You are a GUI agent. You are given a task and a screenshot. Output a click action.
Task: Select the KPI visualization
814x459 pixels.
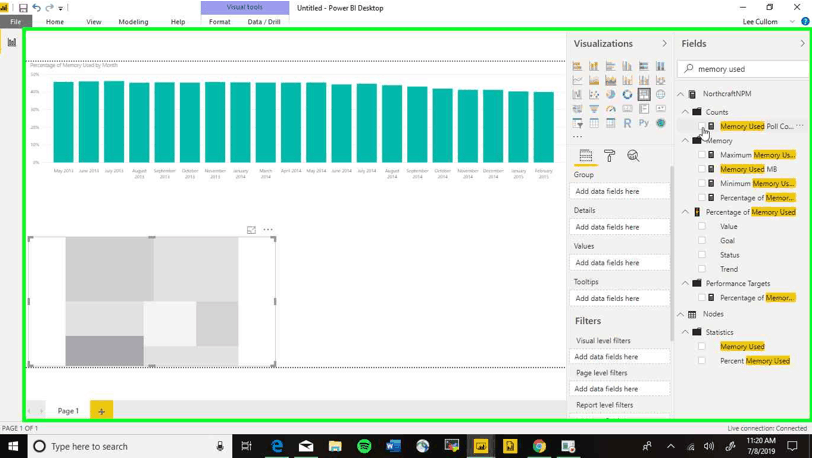(x=660, y=109)
